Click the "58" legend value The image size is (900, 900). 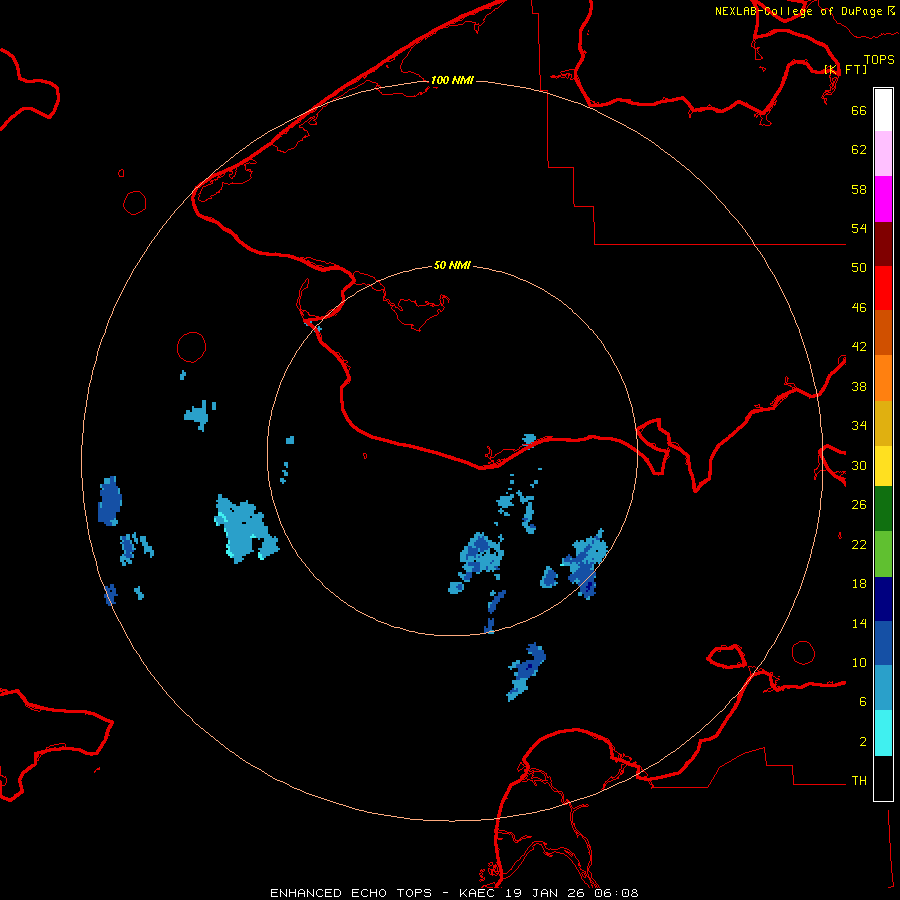pyautogui.click(x=859, y=189)
